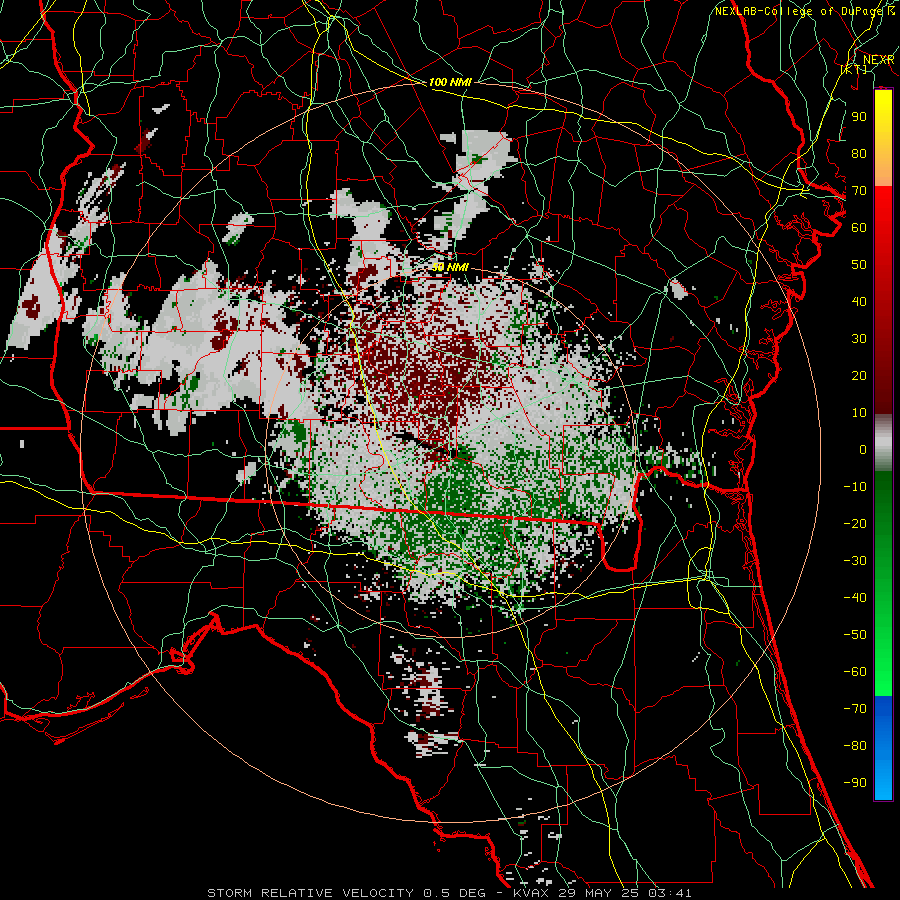
Task: Click the 80 value on velocity scale
Action: point(859,153)
